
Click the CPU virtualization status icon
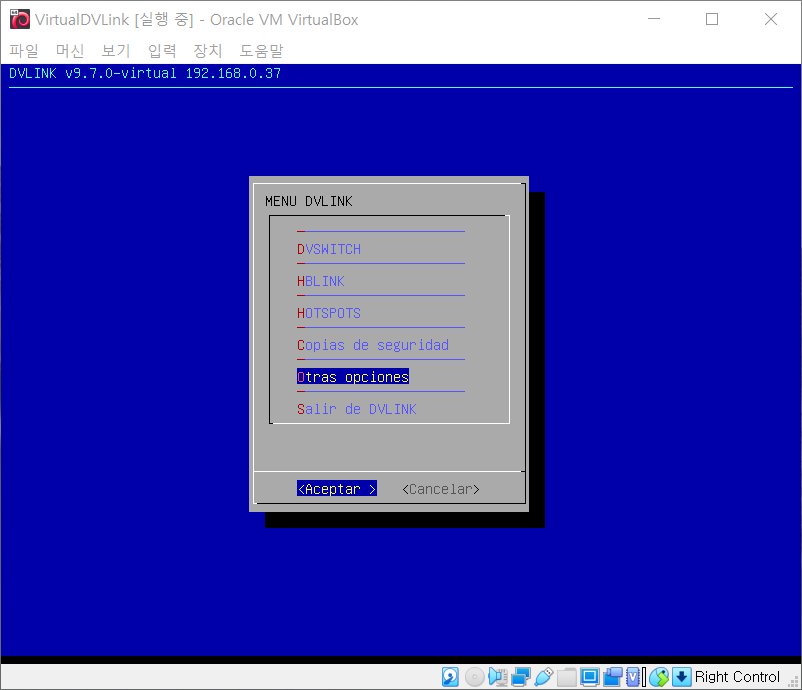click(x=634, y=677)
